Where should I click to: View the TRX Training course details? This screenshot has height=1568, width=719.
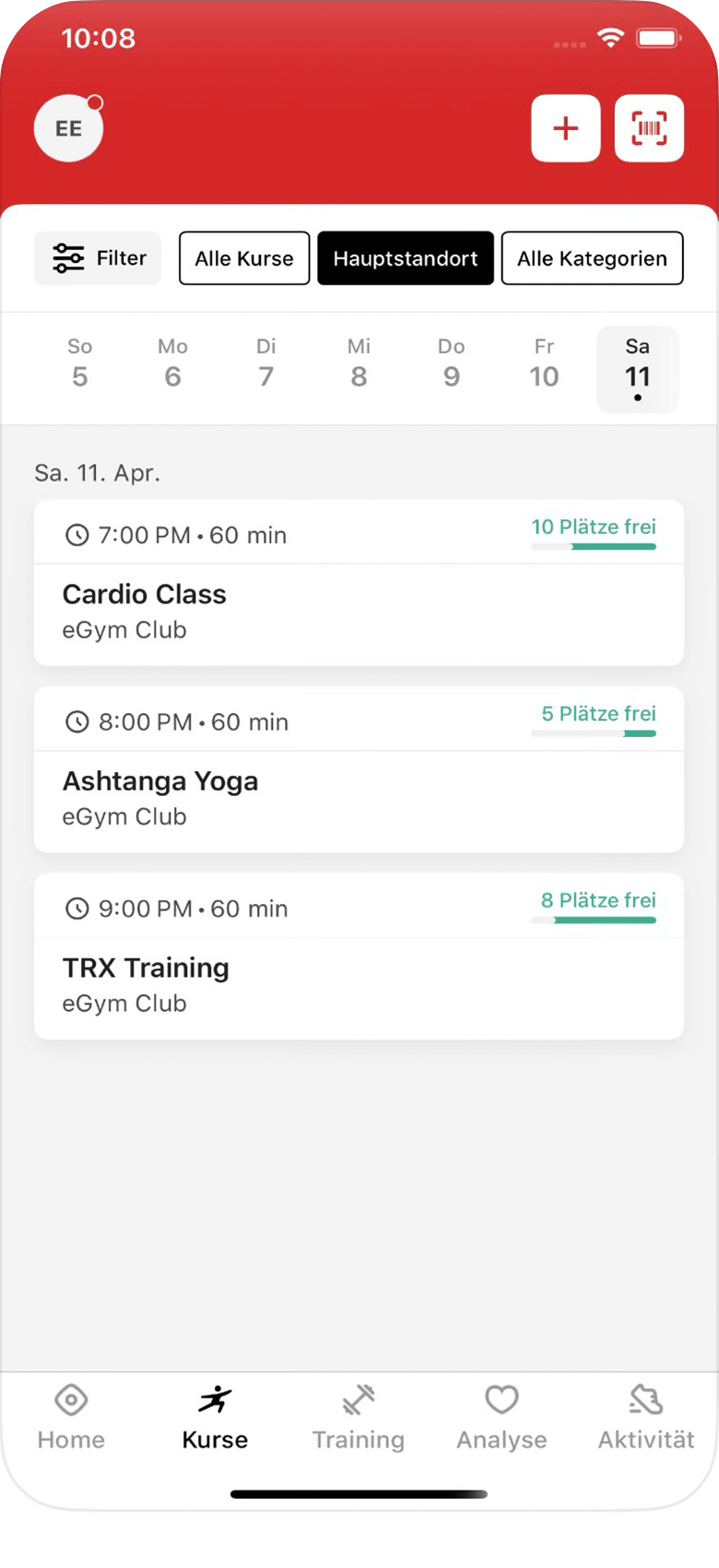coord(359,984)
